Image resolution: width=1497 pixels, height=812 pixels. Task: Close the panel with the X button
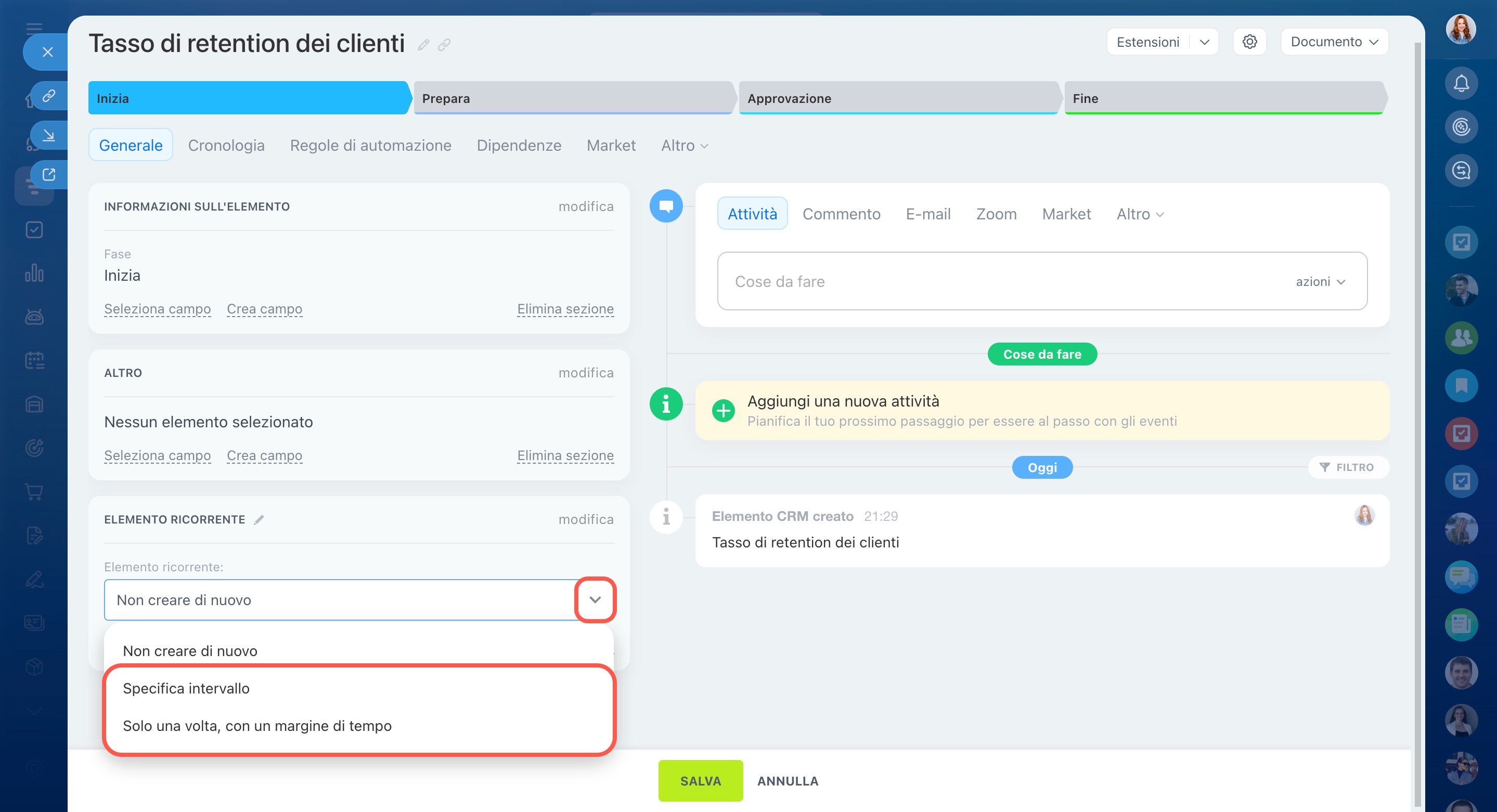[48, 53]
